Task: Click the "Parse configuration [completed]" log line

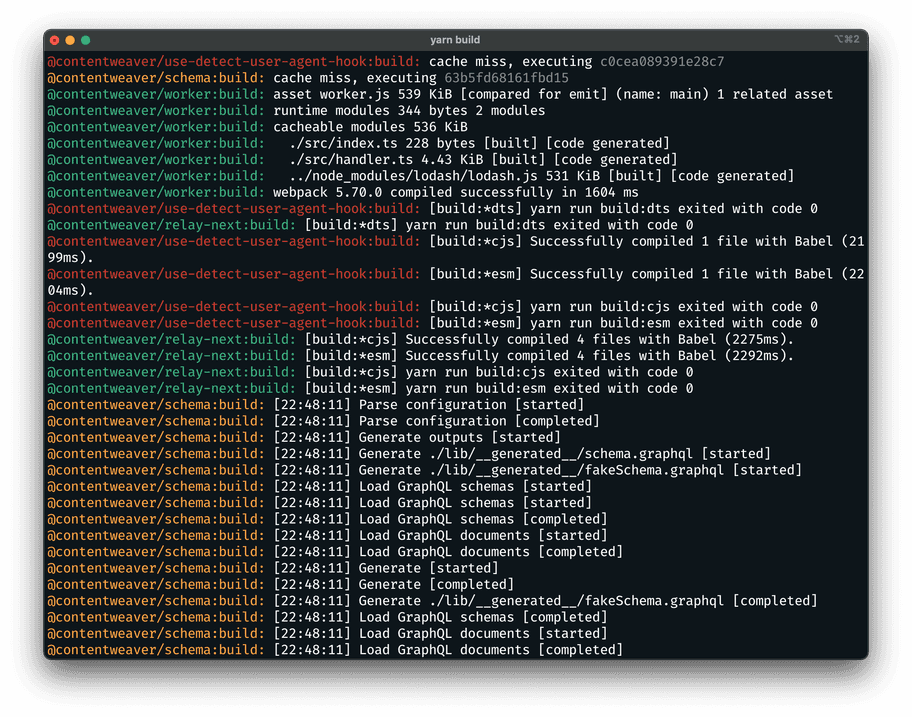Action: click(x=479, y=421)
